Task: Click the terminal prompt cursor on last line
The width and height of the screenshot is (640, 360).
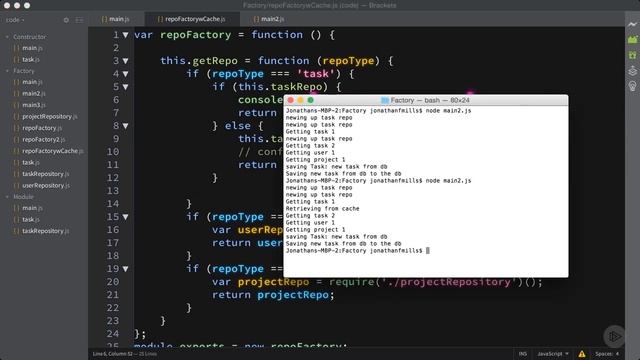Action: click(x=427, y=251)
